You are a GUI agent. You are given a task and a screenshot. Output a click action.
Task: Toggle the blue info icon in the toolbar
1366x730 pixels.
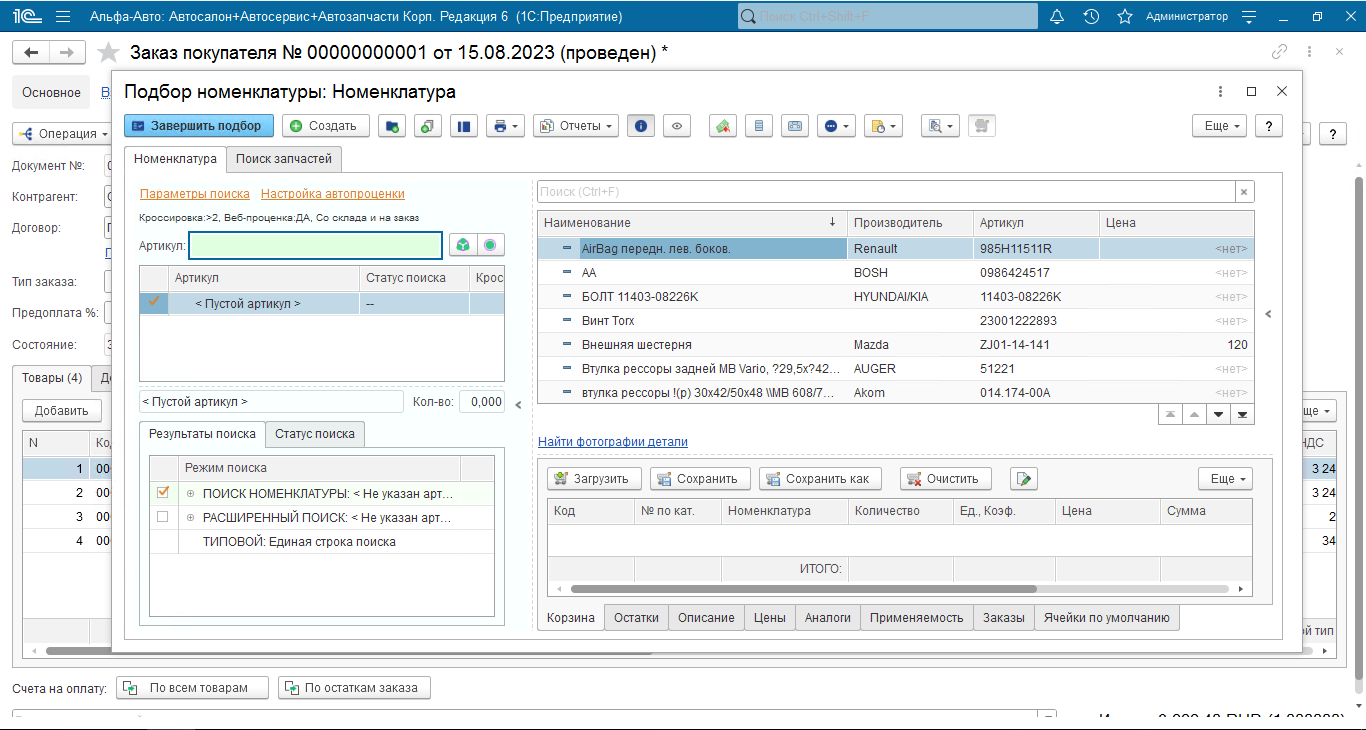pos(640,126)
